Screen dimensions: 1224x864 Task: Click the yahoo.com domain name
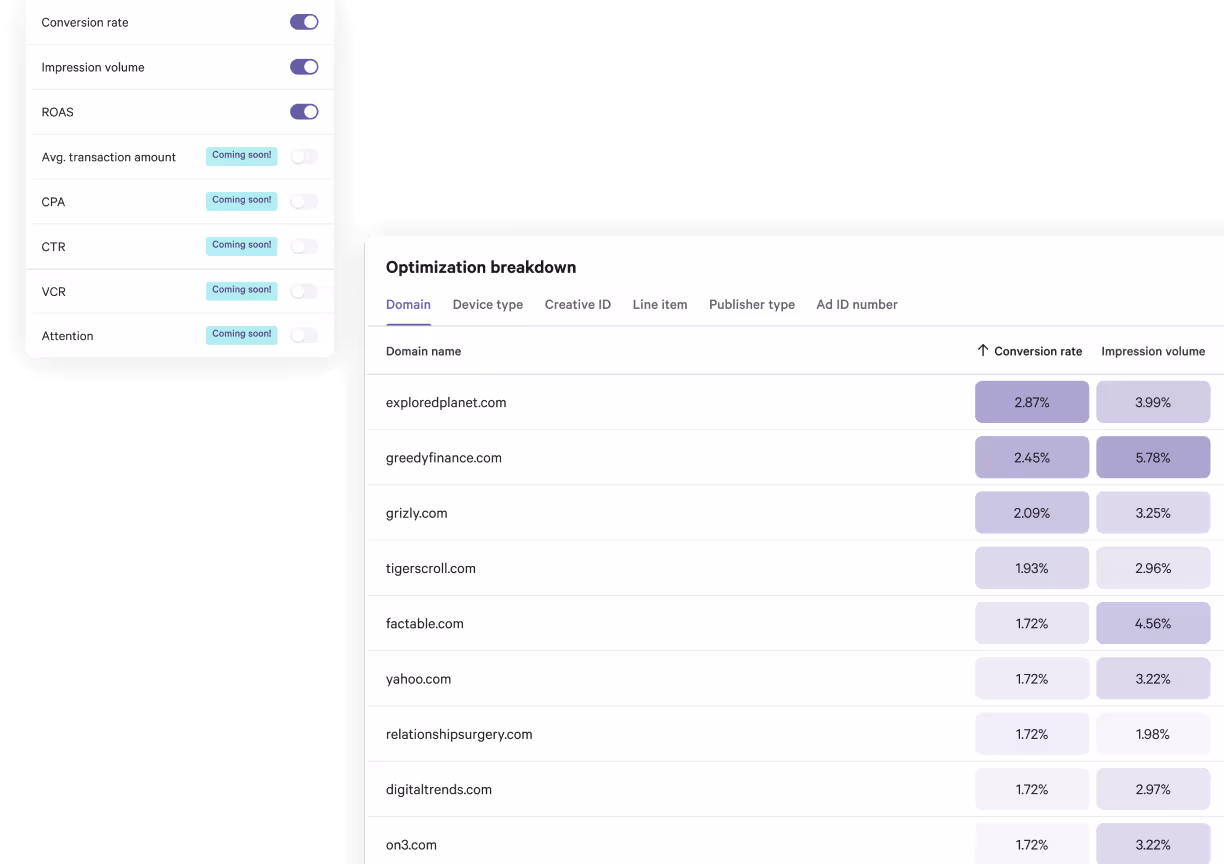pos(418,678)
